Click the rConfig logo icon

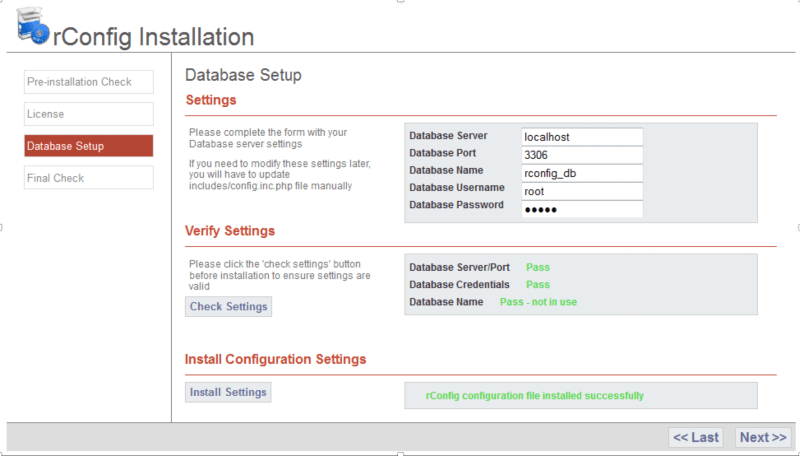tap(33, 26)
